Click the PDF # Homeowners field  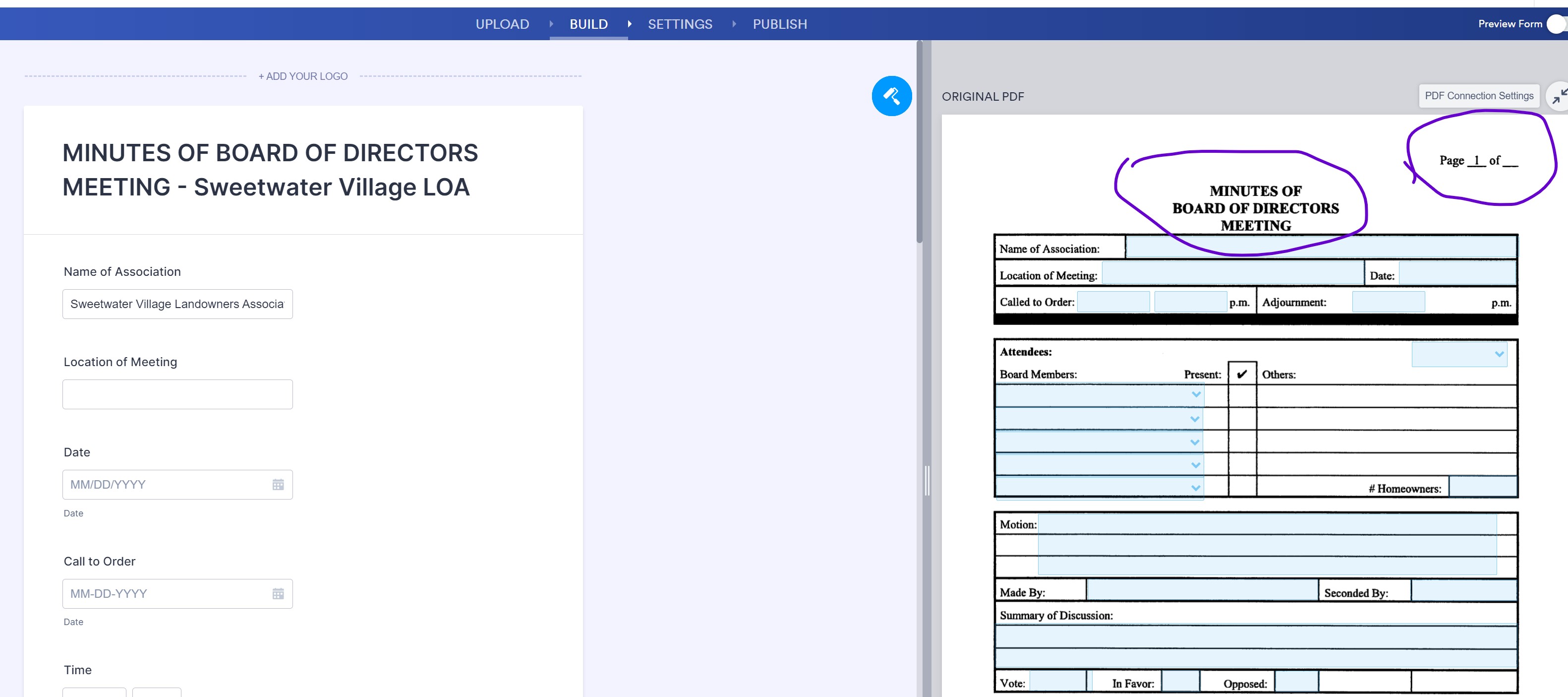pos(1482,487)
